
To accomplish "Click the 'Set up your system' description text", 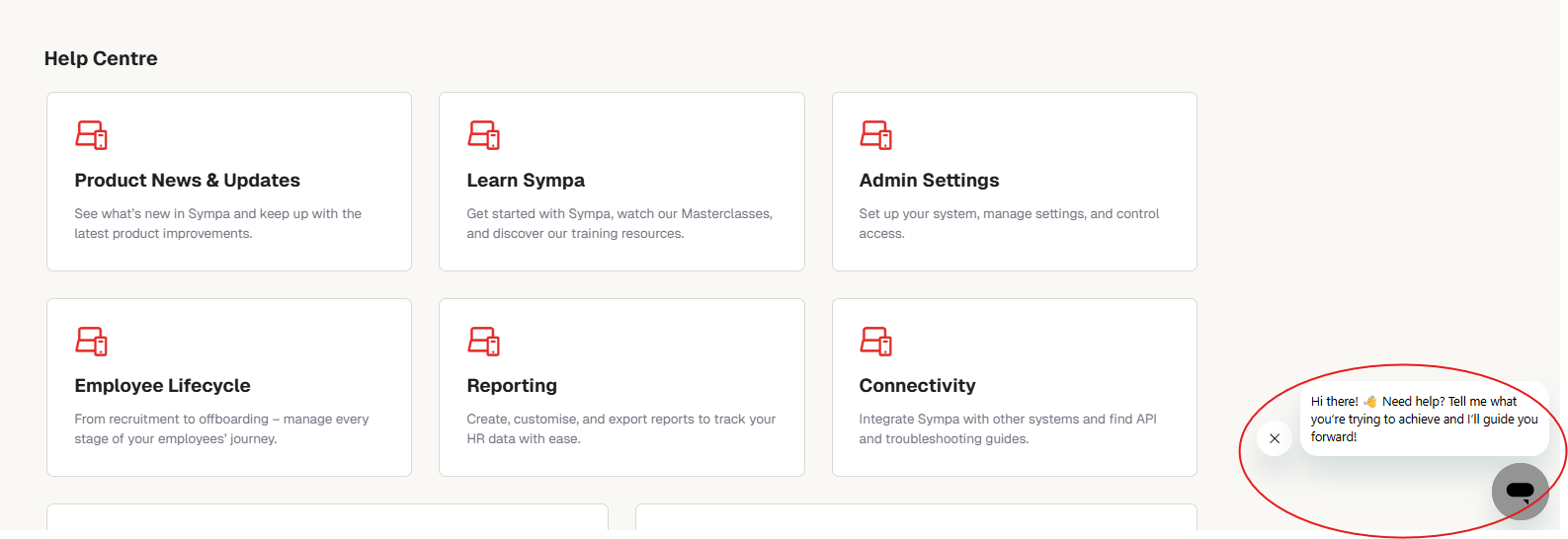I will (x=1008, y=223).
